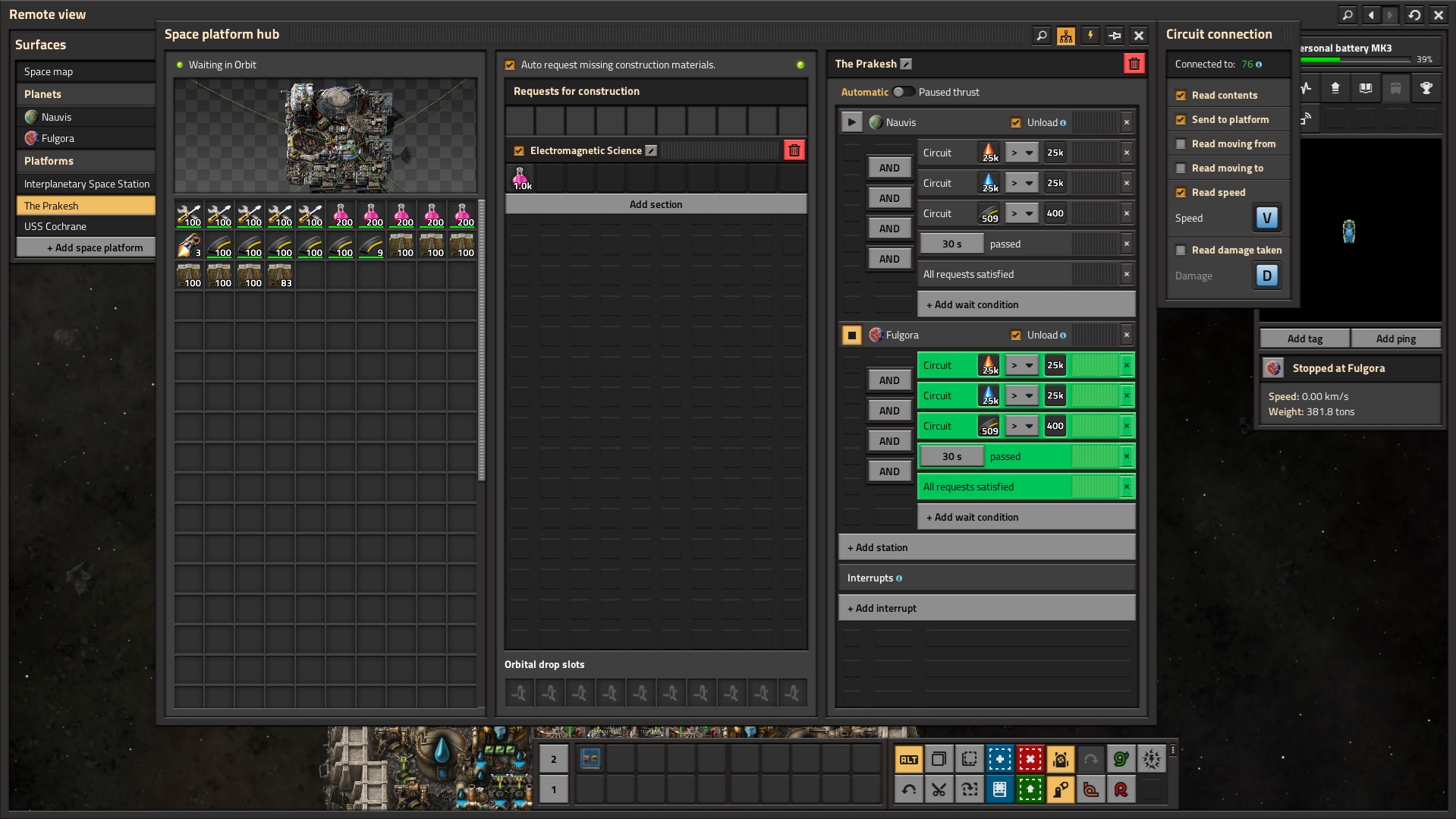Open the trophy achievements icon
The width and height of the screenshot is (1456, 819).
pos(1426,88)
